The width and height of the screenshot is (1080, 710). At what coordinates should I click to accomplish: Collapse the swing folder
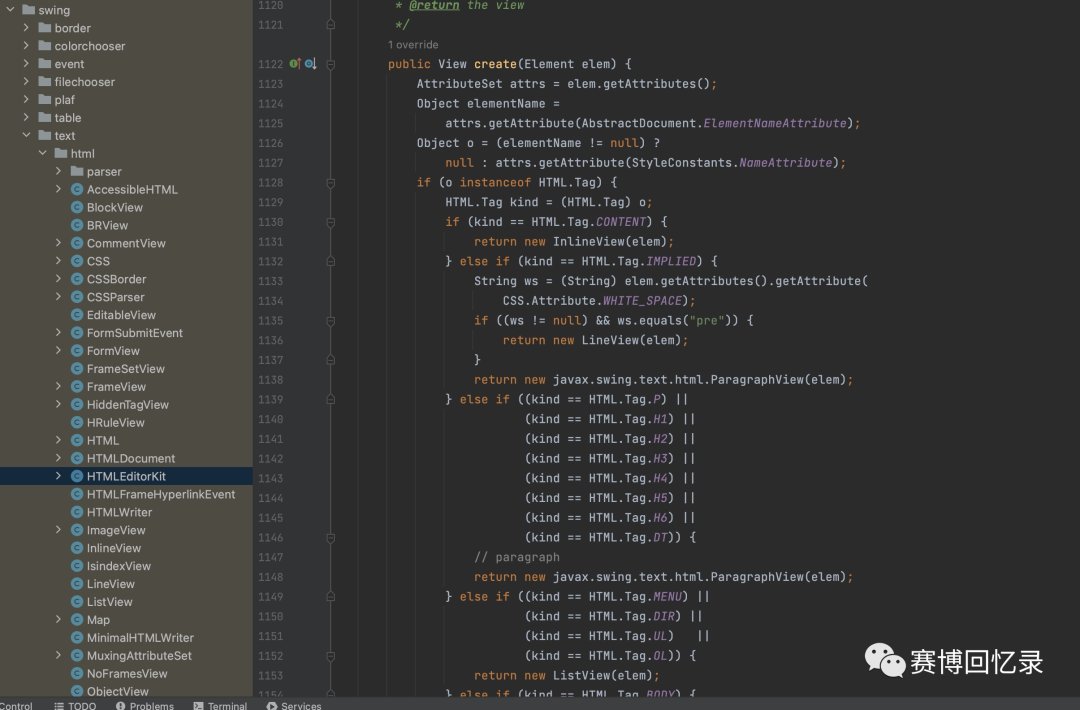(x=10, y=10)
